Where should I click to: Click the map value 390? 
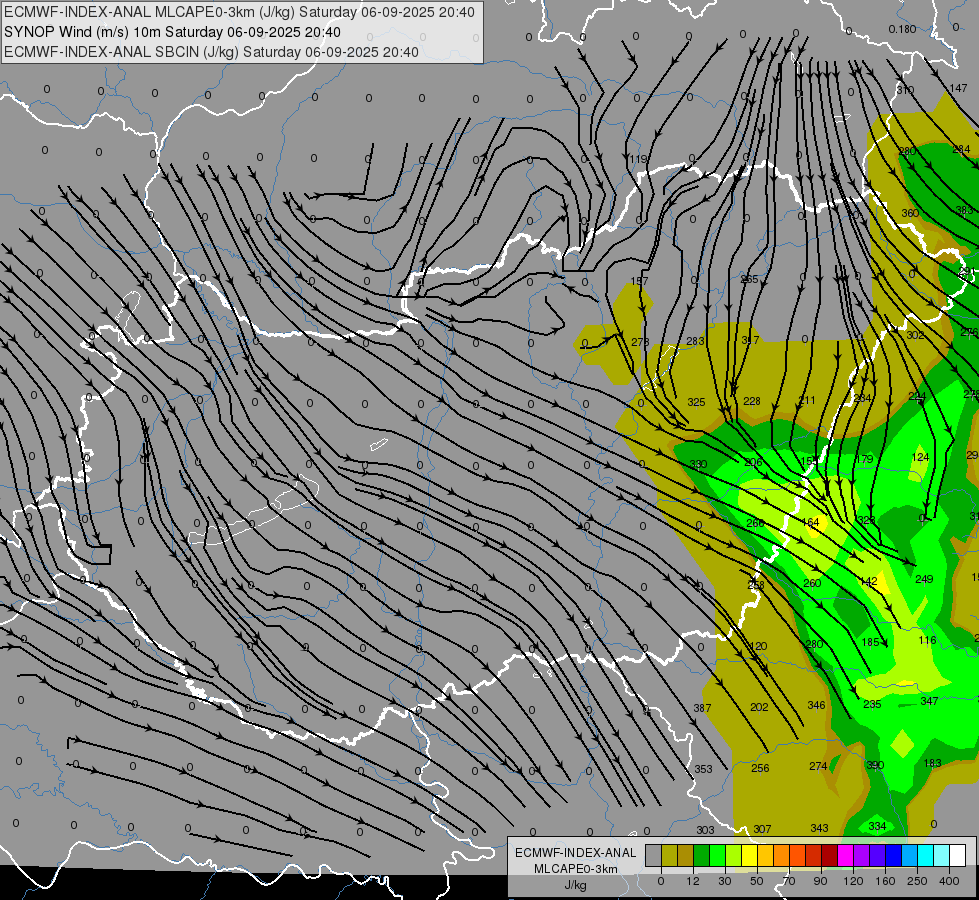coord(875,765)
